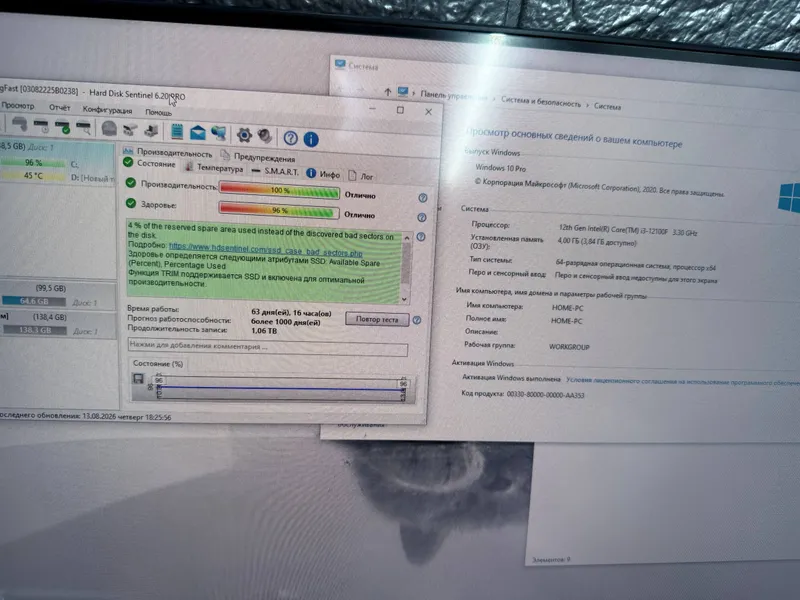Open the S.M.A.R.T. tab
This screenshot has width=800, height=600.
coord(276,171)
